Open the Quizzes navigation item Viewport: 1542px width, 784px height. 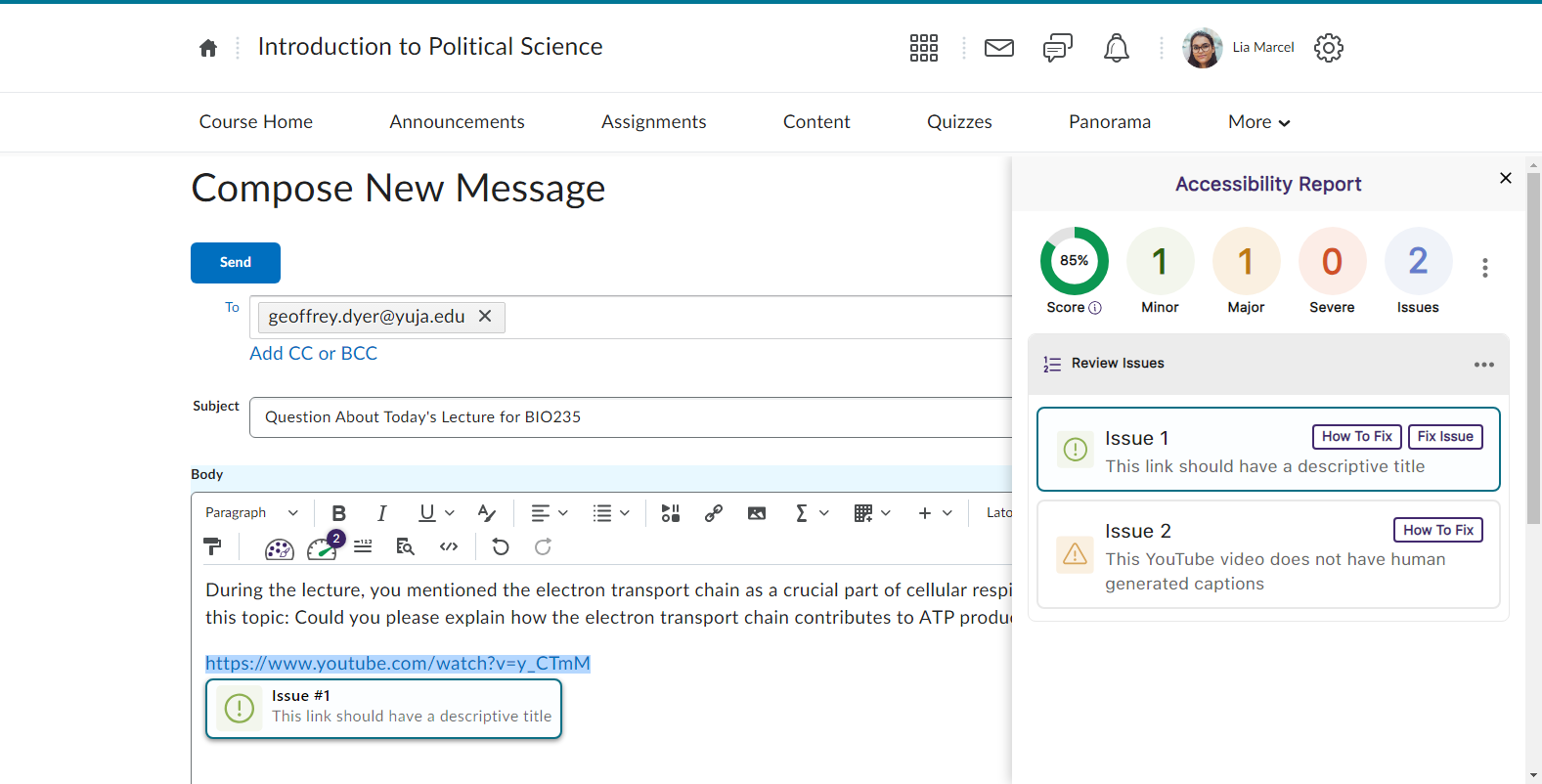(x=959, y=122)
